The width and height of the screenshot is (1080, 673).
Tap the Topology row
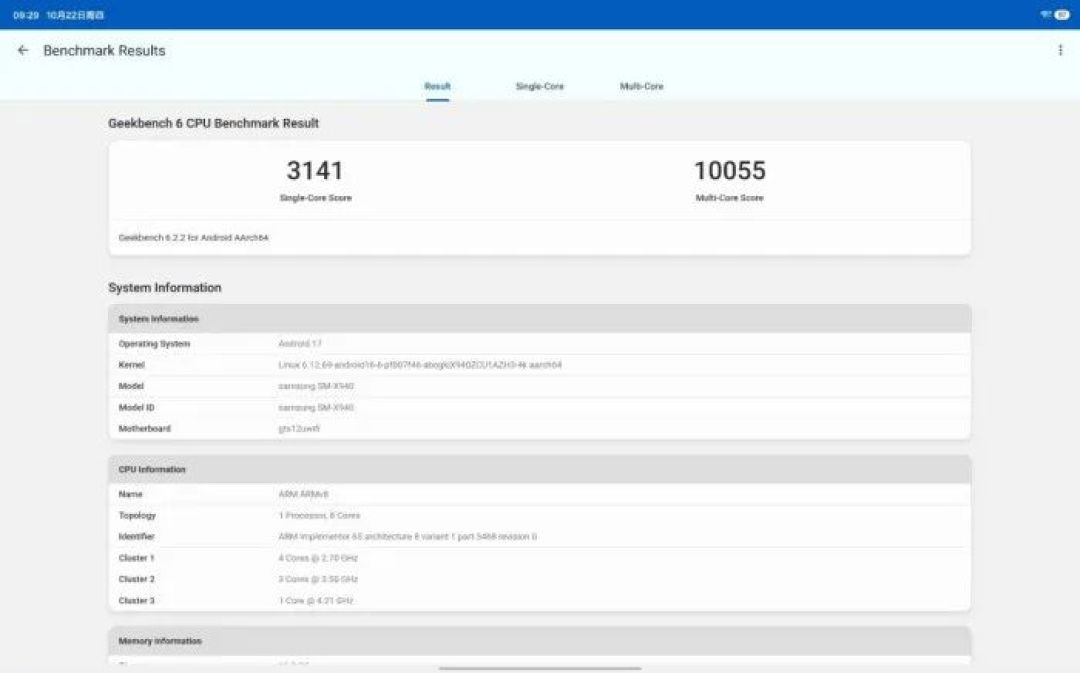pos(539,515)
